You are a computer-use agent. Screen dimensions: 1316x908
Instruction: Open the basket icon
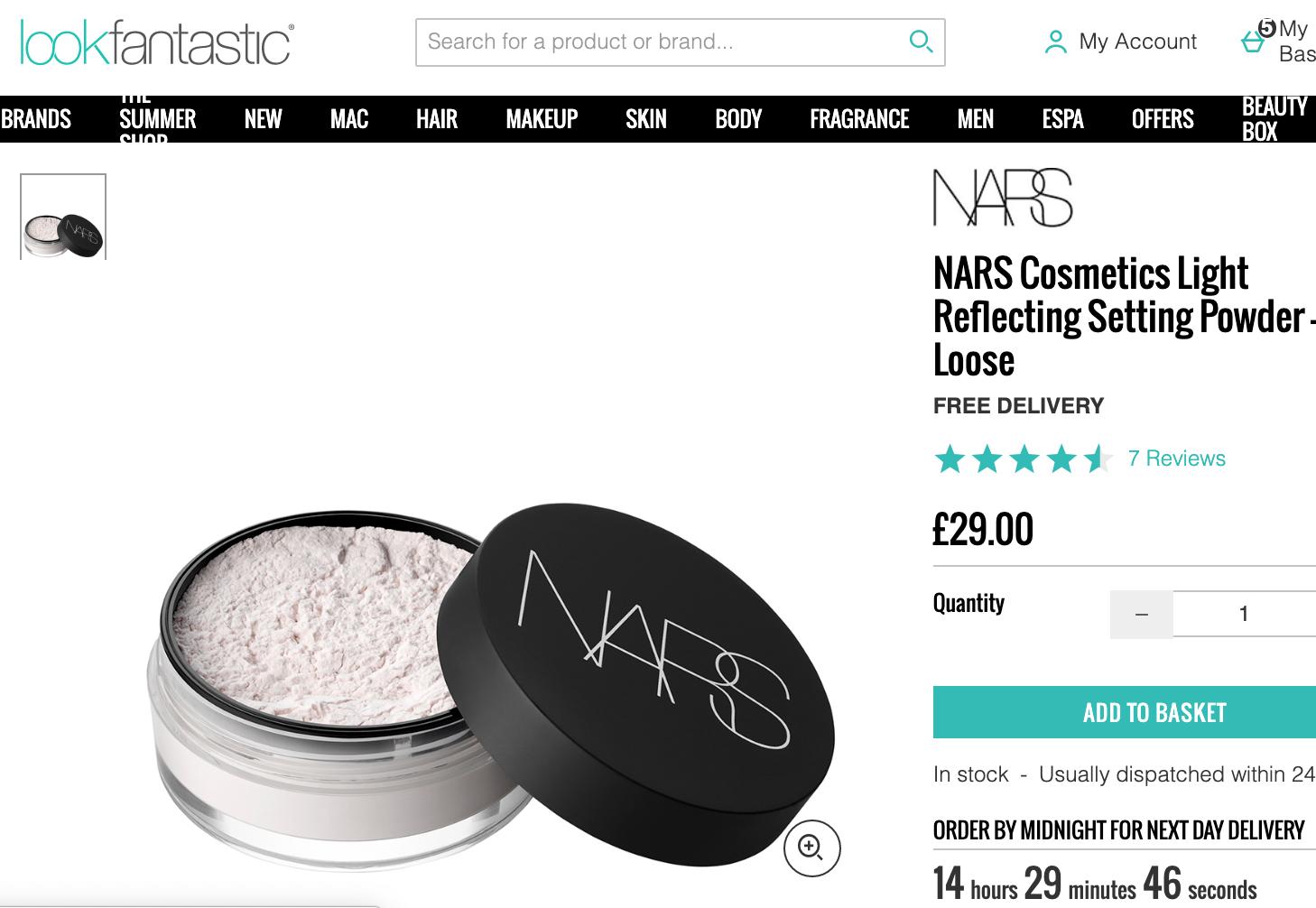[x=1253, y=42]
